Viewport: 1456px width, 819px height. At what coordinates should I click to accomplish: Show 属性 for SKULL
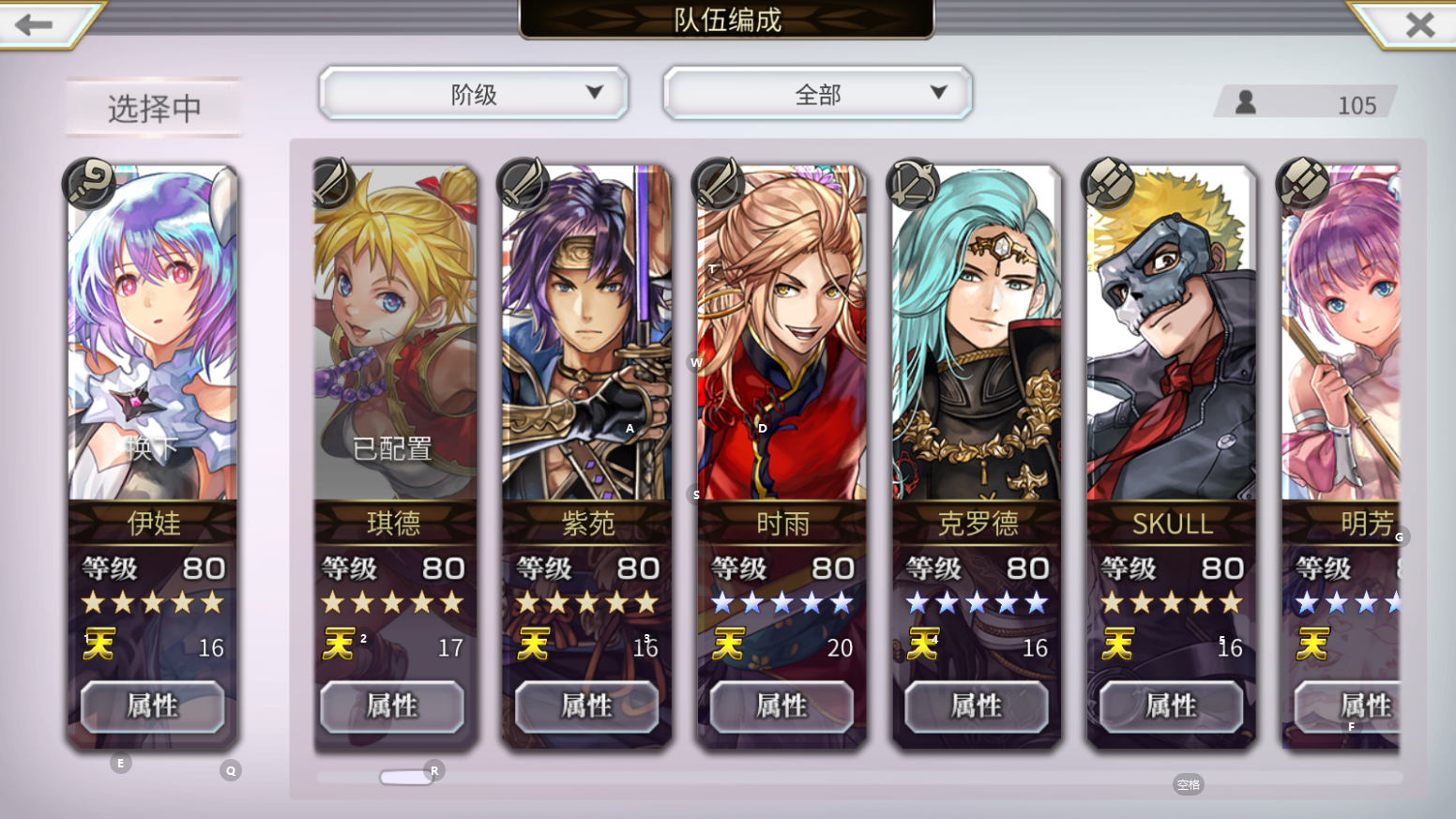(1172, 705)
